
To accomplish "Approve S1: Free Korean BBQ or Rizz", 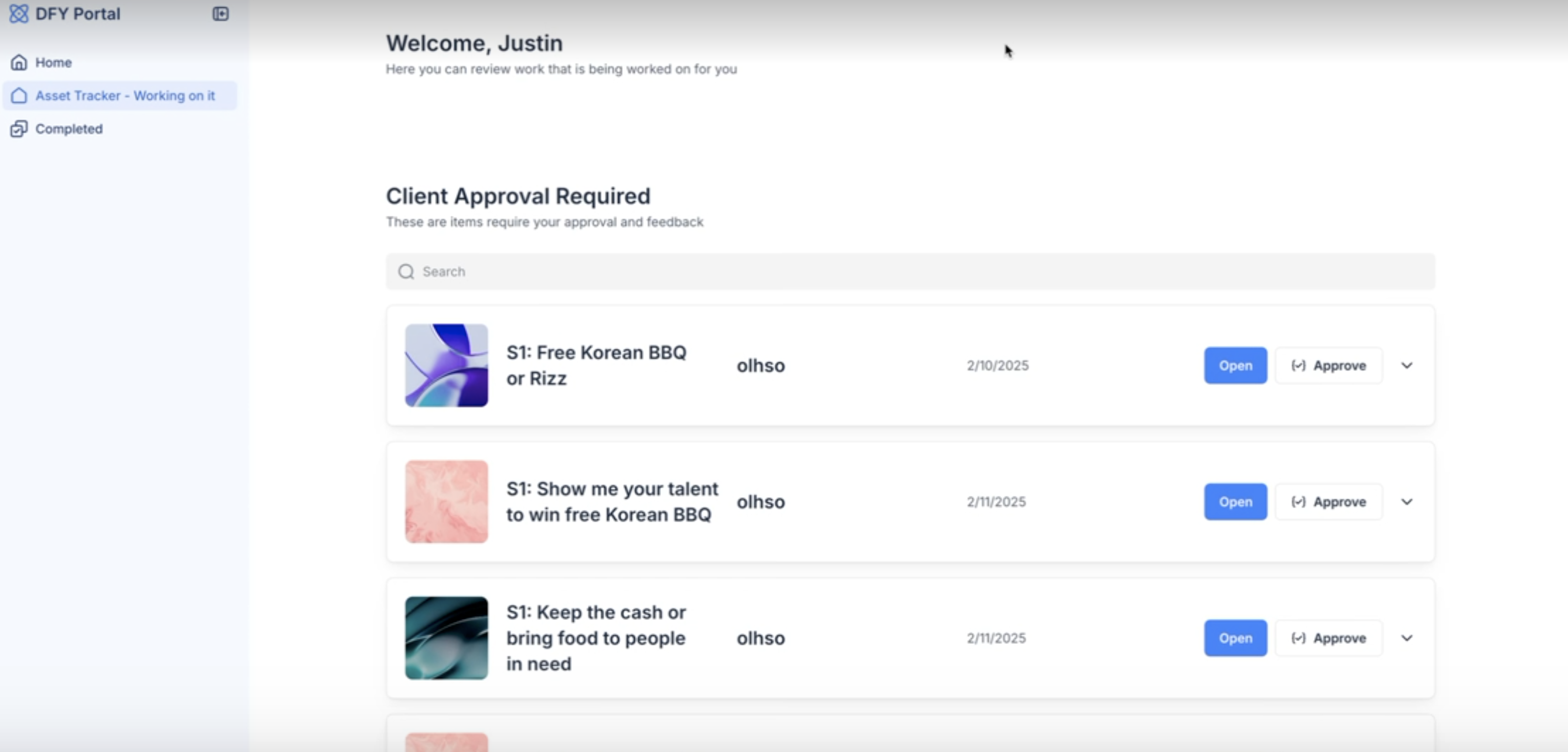I will tap(1329, 365).
